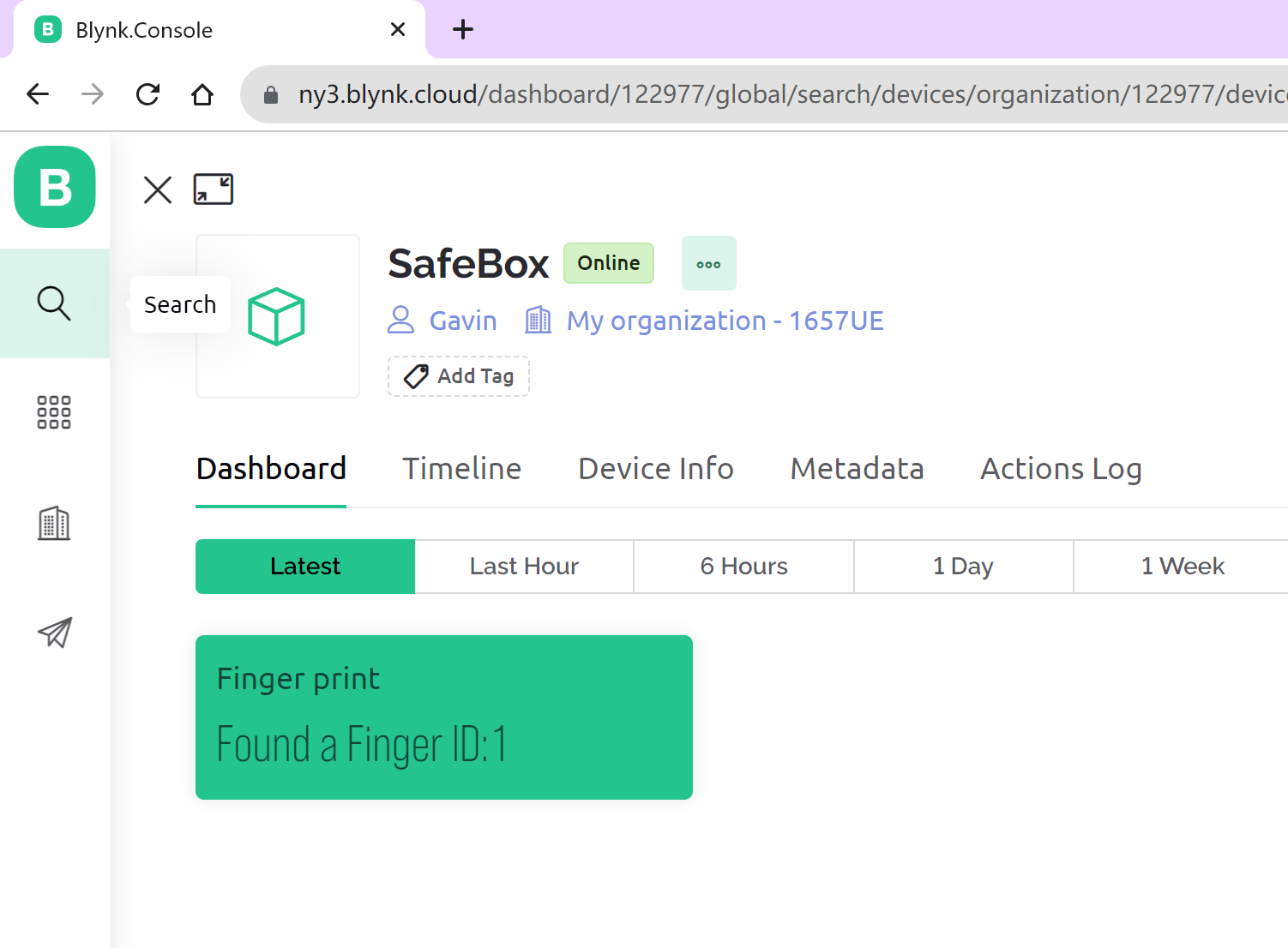
Task: Switch to the Metadata tab
Action: tap(858, 469)
